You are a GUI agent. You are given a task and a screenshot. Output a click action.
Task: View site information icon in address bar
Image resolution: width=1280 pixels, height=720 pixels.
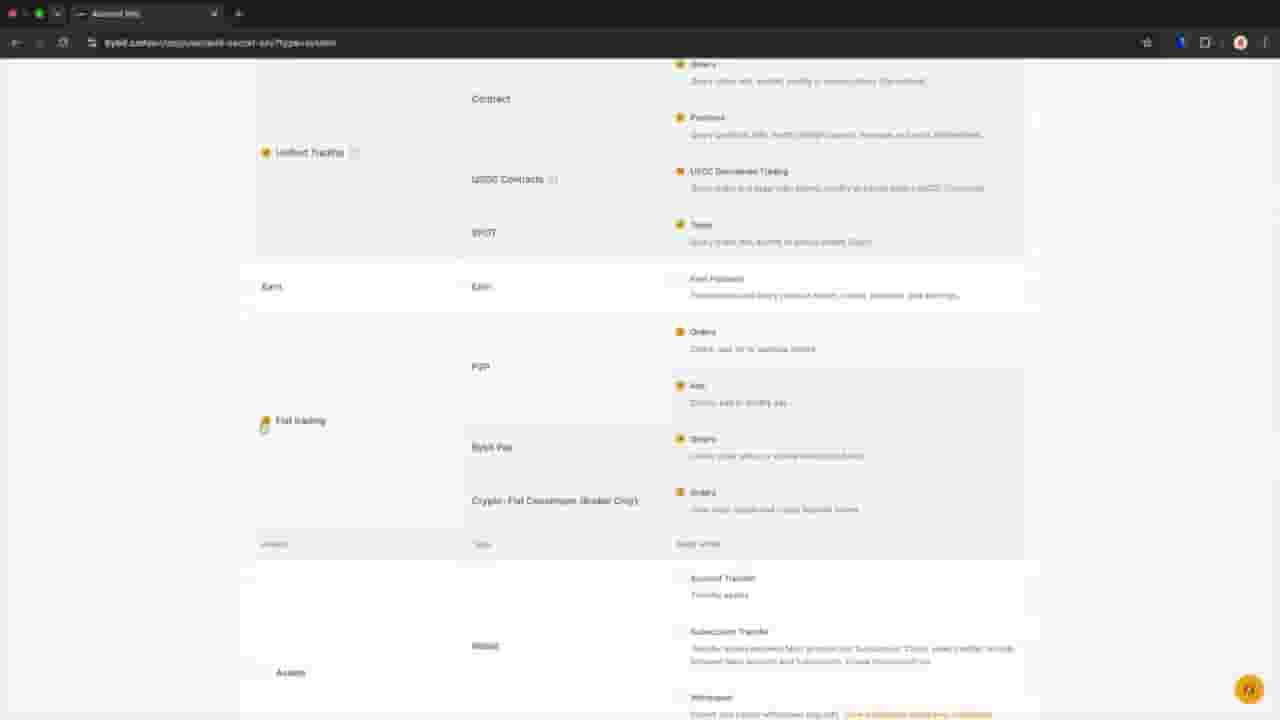(91, 43)
